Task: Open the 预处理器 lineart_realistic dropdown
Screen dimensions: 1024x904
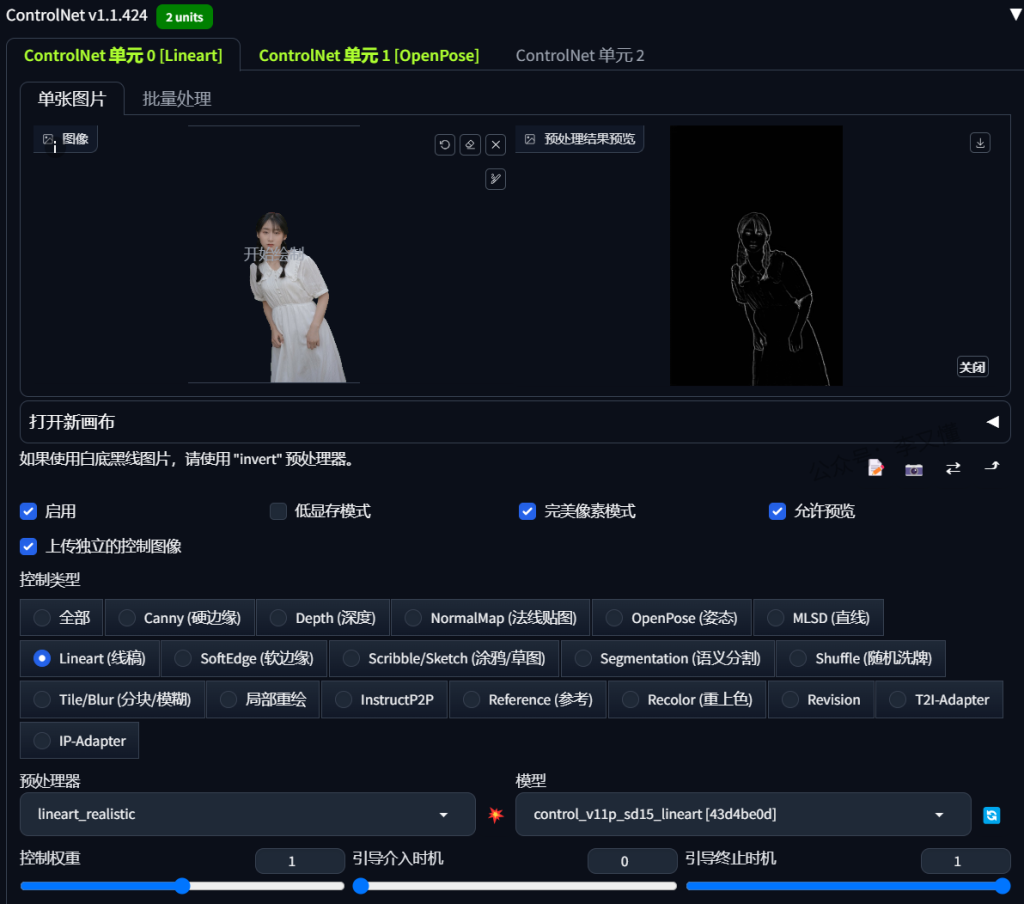Action: (x=247, y=814)
